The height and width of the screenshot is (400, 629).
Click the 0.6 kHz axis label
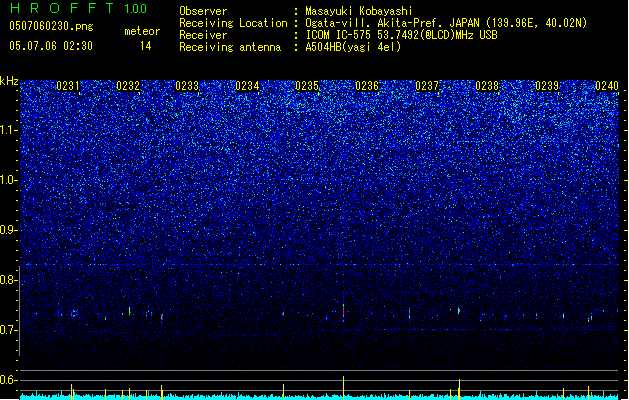(9, 380)
